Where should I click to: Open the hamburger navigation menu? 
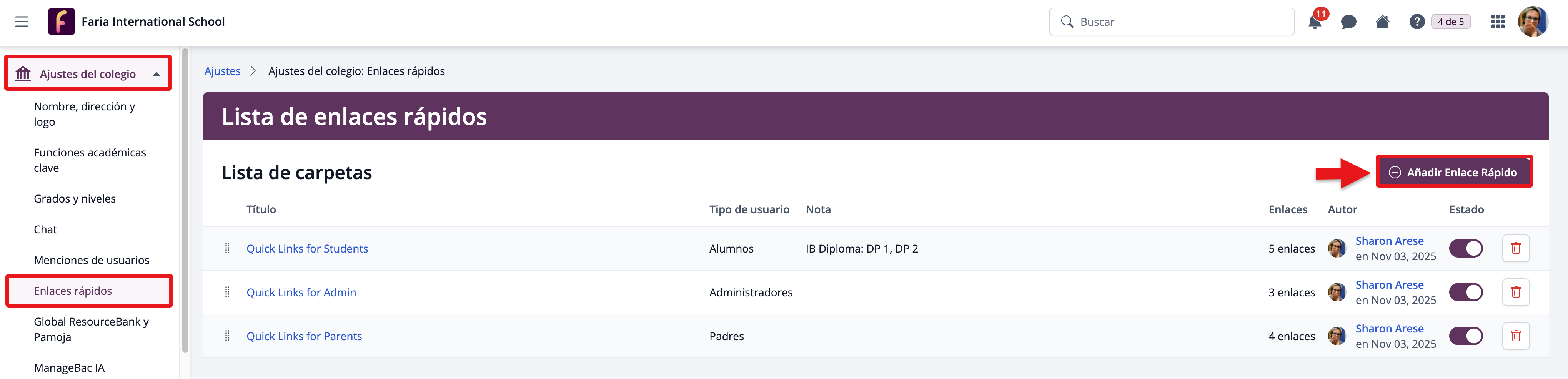coord(21,22)
